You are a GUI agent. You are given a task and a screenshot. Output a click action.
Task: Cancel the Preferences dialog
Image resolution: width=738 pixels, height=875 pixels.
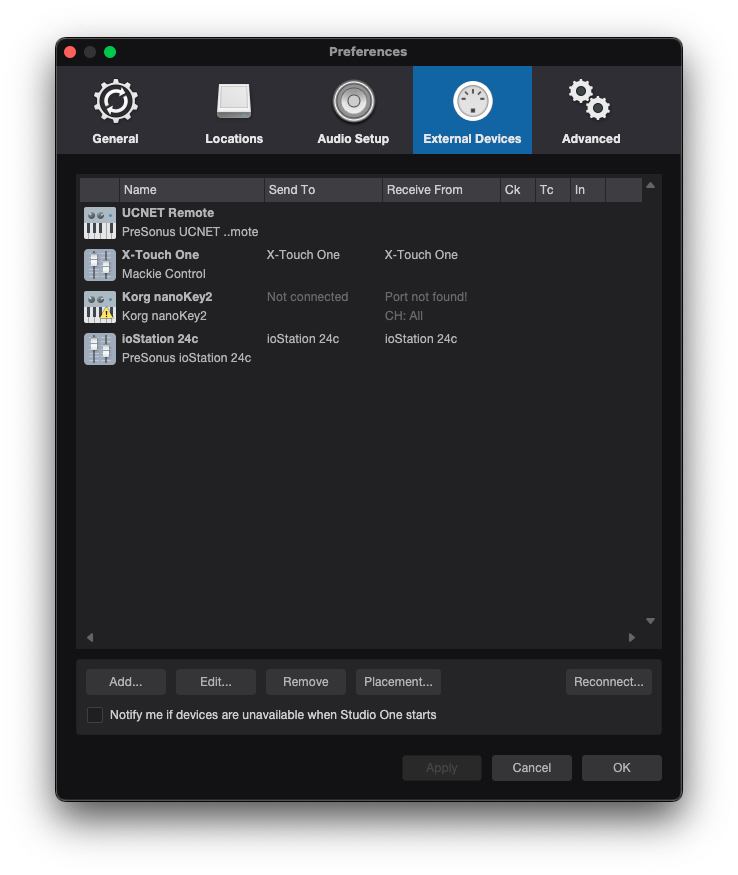click(x=531, y=768)
